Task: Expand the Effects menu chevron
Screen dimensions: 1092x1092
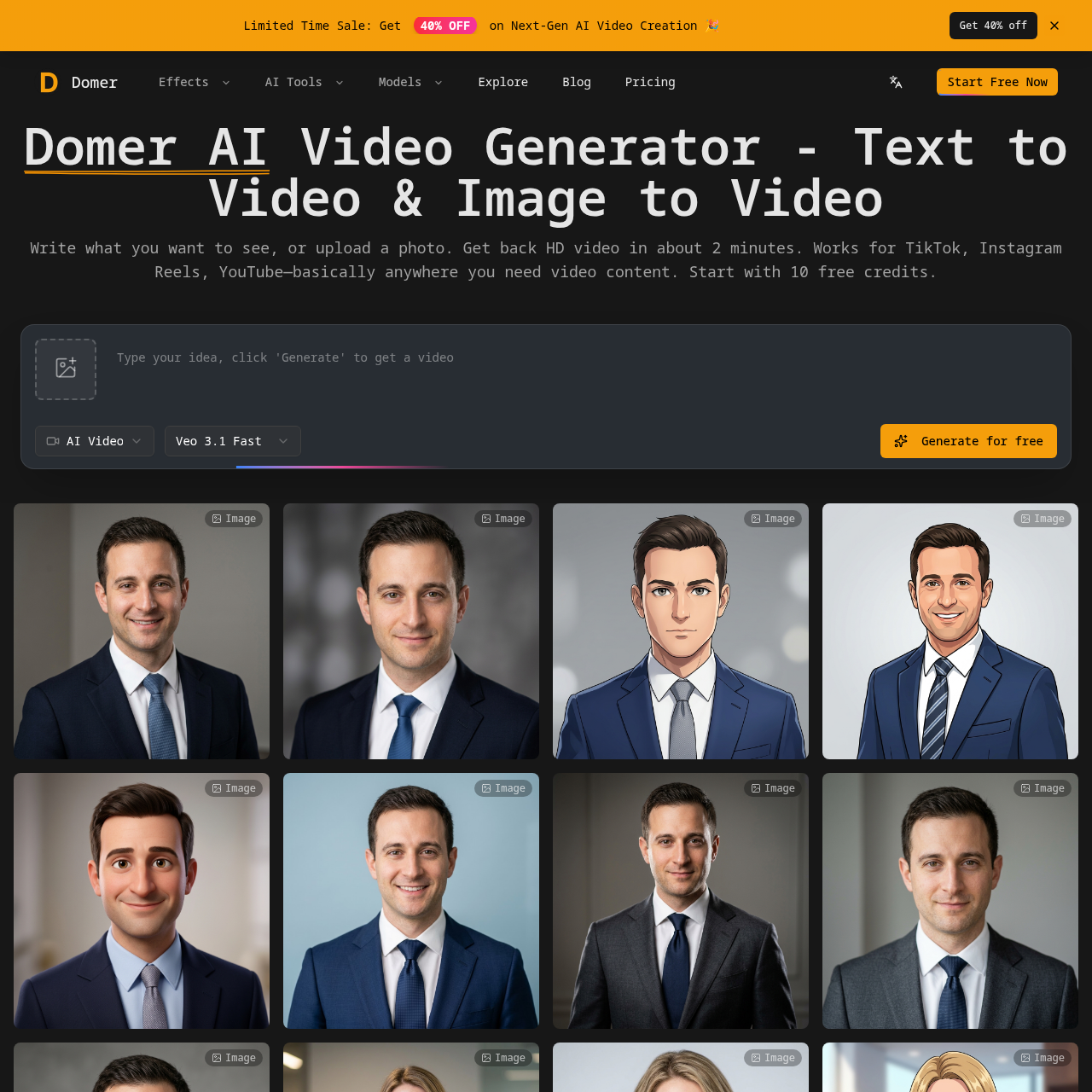Action: (226, 83)
